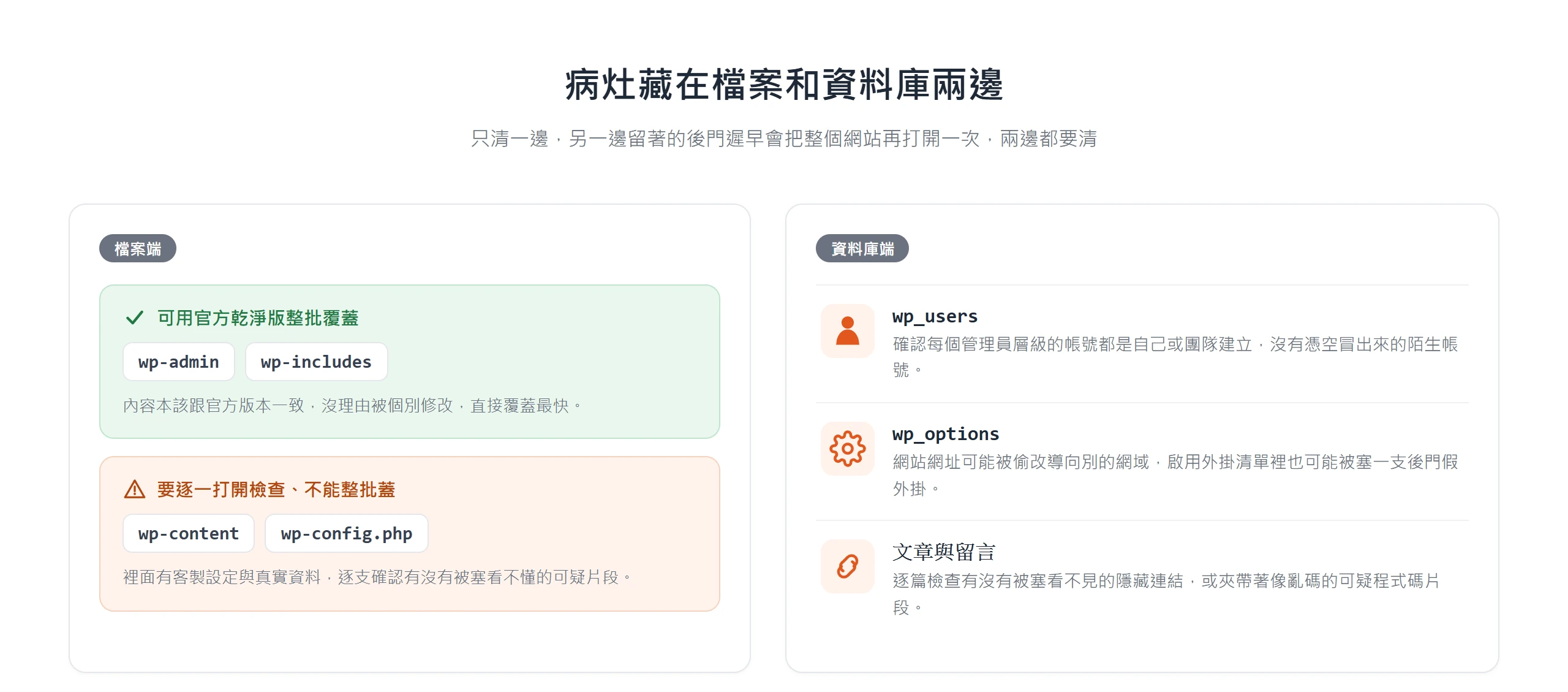Screen dimensions: 1568x692
Task: Click the link icon beside 文章與留言
Action: tap(847, 566)
